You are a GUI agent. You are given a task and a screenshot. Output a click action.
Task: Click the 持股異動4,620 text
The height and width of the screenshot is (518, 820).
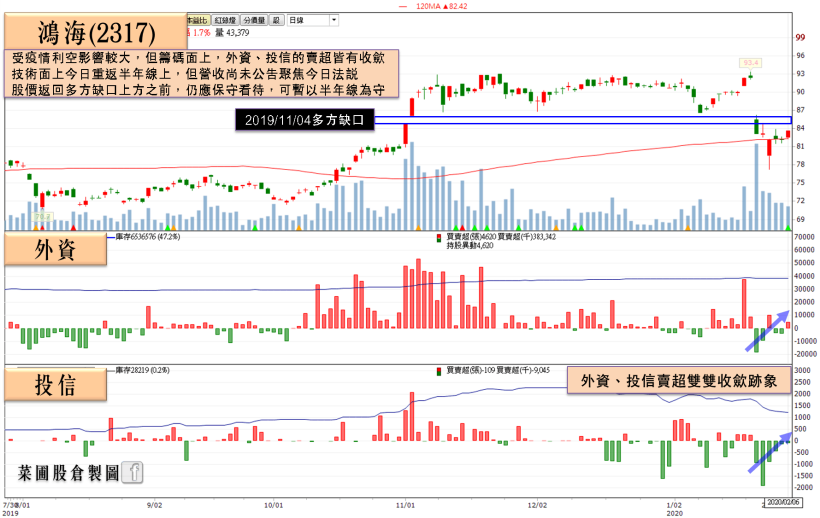click(469, 245)
